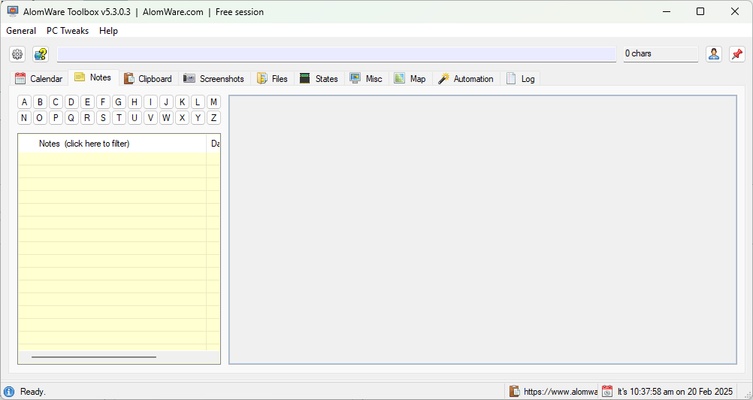Viewport: 753px width, 400px height.
Task: Filter notes by letter E
Action: coord(87,102)
